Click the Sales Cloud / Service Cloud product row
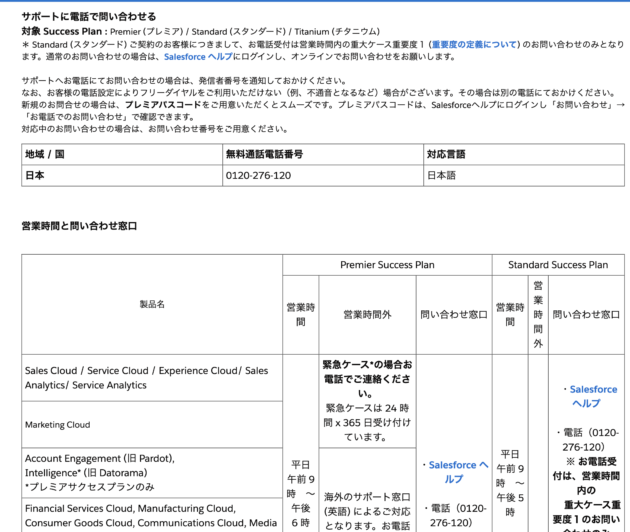630x532 pixels. pos(152,378)
